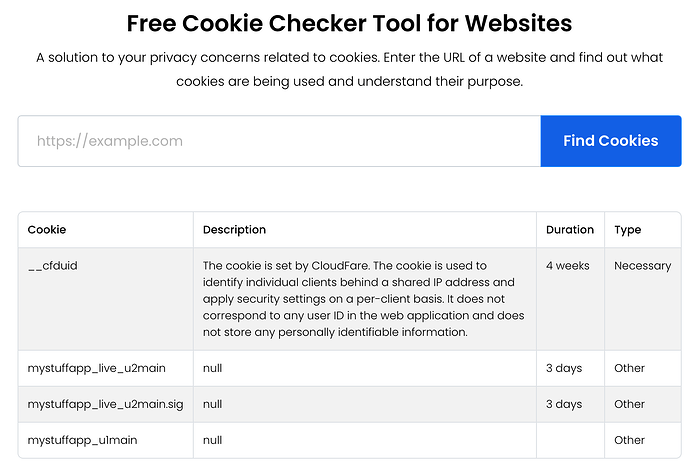The width and height of the screenshot is (690, 467).
Task: Focus the https://example.com URL input field
Action: (x=279, y=141)
